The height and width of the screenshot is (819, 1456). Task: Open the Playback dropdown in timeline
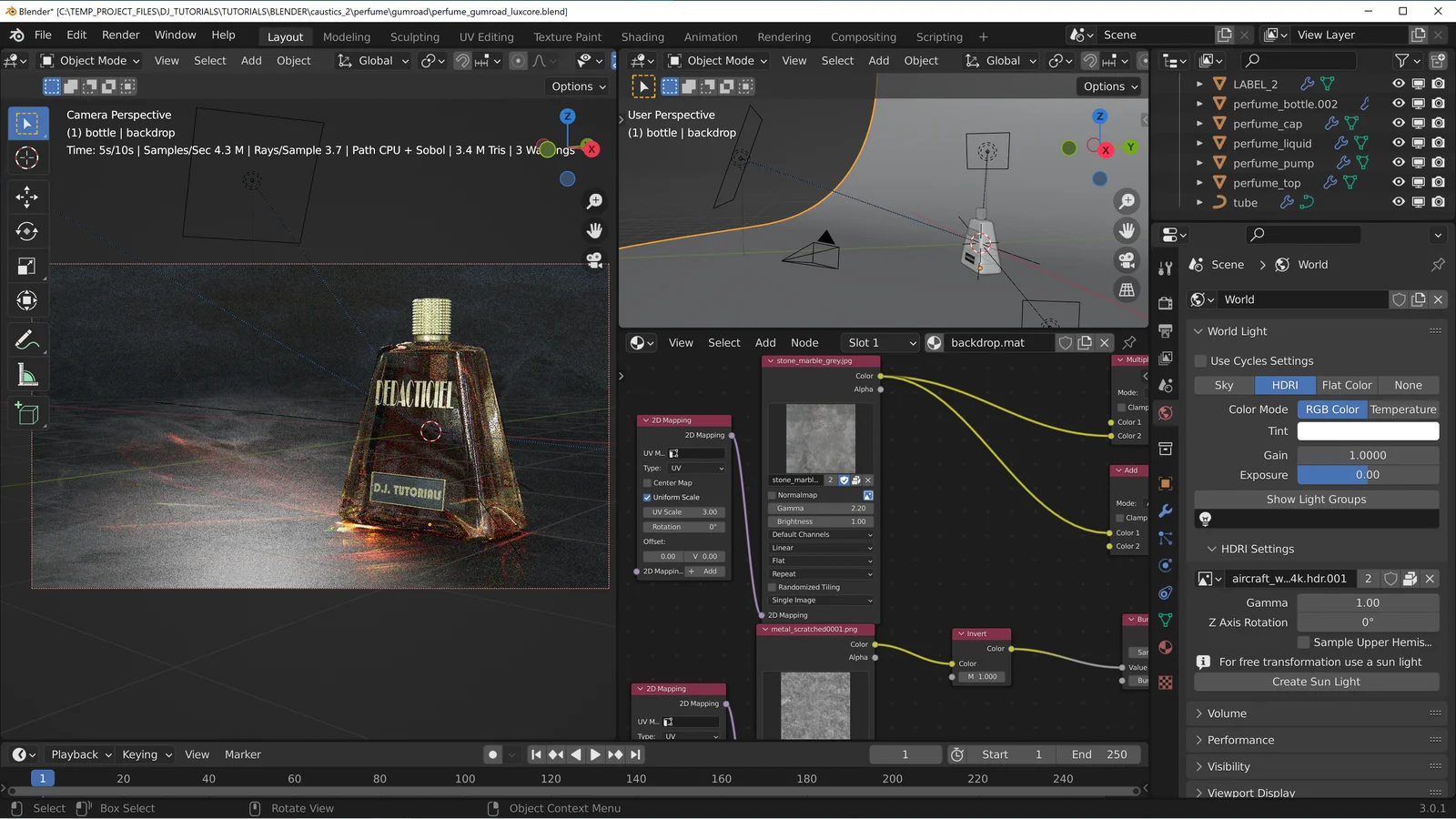(81, 754)
